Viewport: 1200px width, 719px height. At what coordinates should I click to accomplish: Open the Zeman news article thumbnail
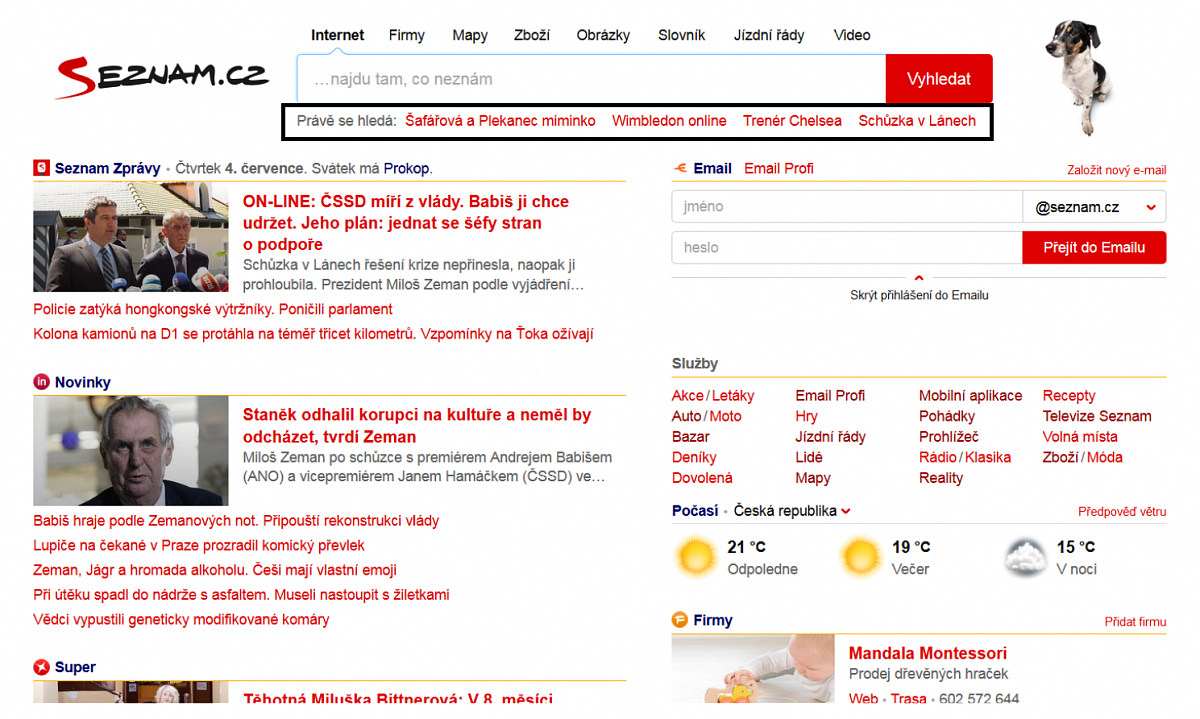click(131, 451)
